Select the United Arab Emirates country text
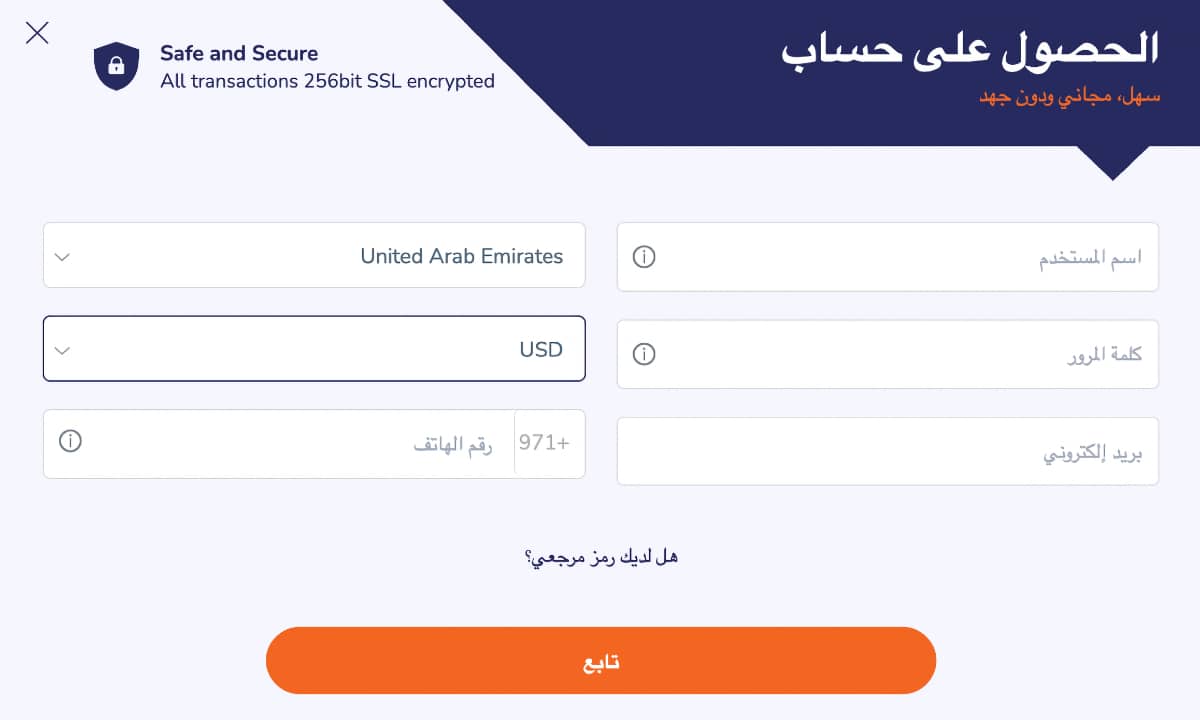Screen dimensions: 1200x720 tap(461, 256)
